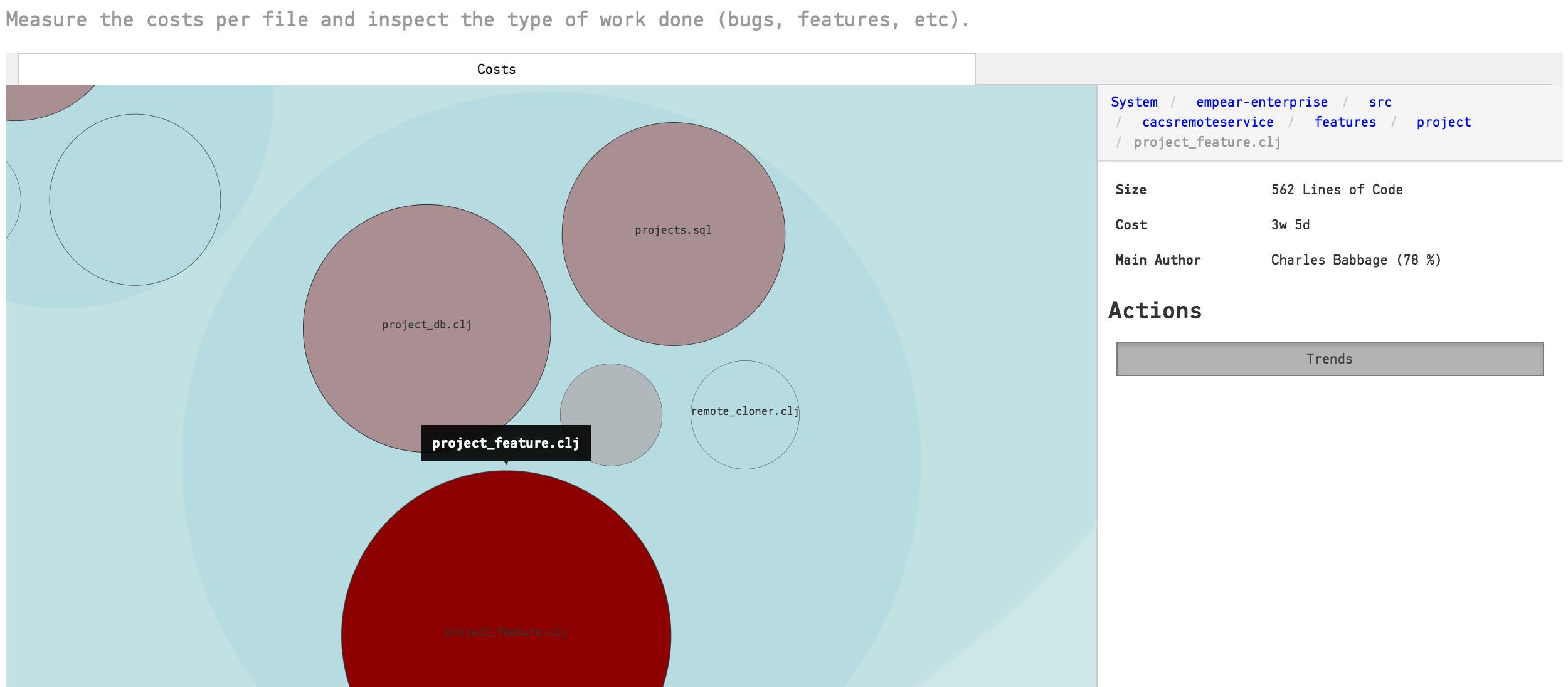Open the project breadcrumb link

[1443, 122]
